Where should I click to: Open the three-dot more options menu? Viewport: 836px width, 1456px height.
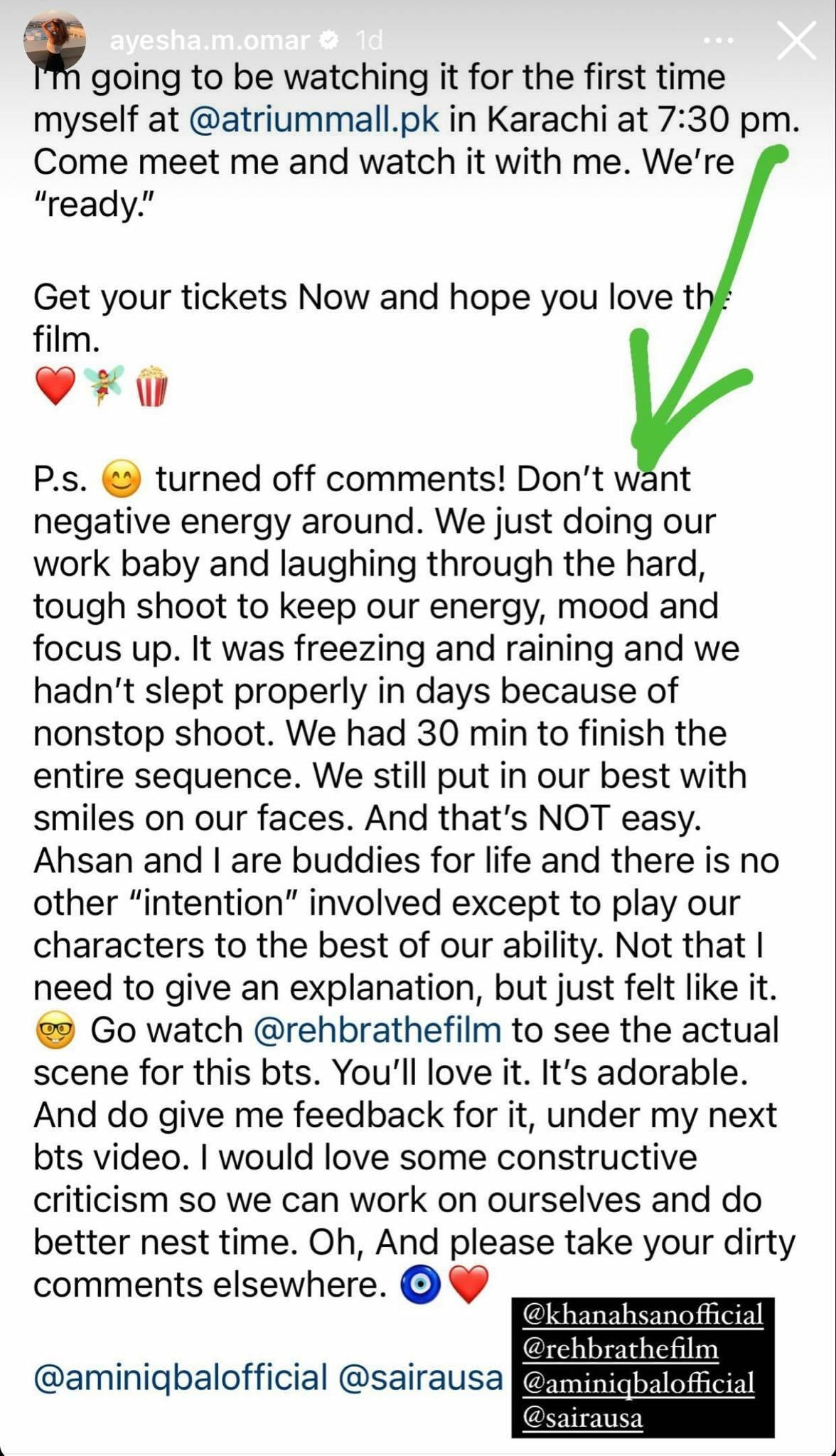tap(717, 41)
